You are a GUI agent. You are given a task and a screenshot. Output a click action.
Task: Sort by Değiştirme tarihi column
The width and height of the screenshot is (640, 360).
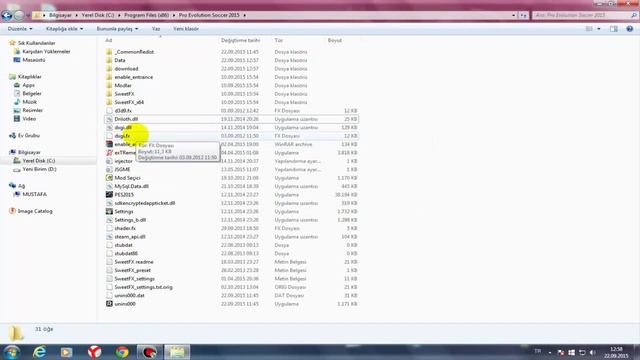[x=240, y=40]
